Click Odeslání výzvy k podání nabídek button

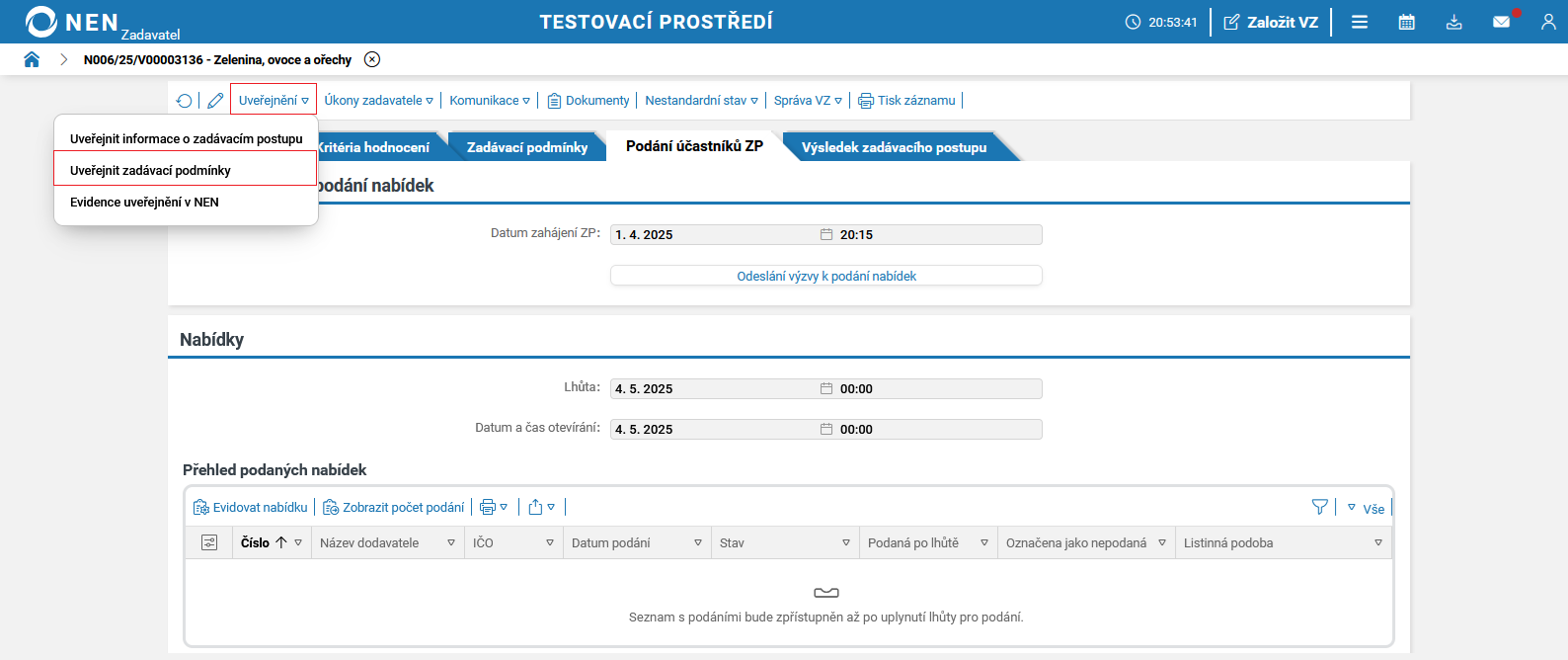click(826, 276)
